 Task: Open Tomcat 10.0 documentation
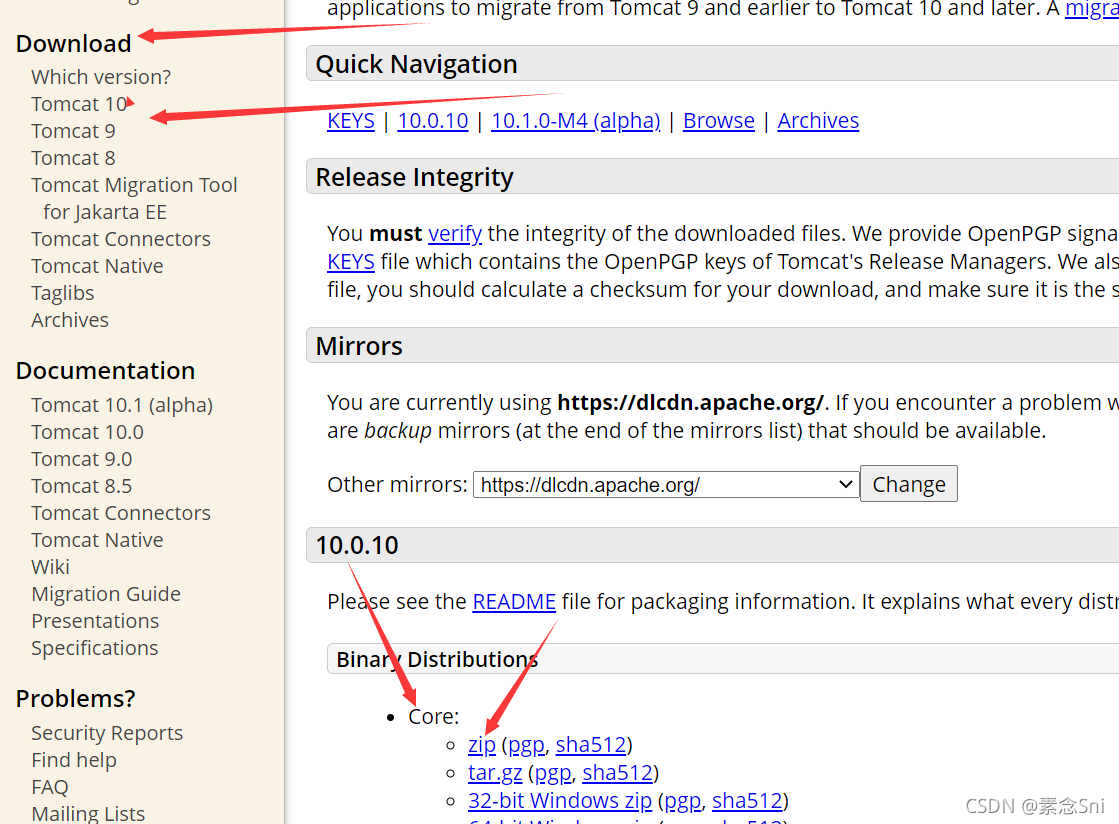(87, 432)
